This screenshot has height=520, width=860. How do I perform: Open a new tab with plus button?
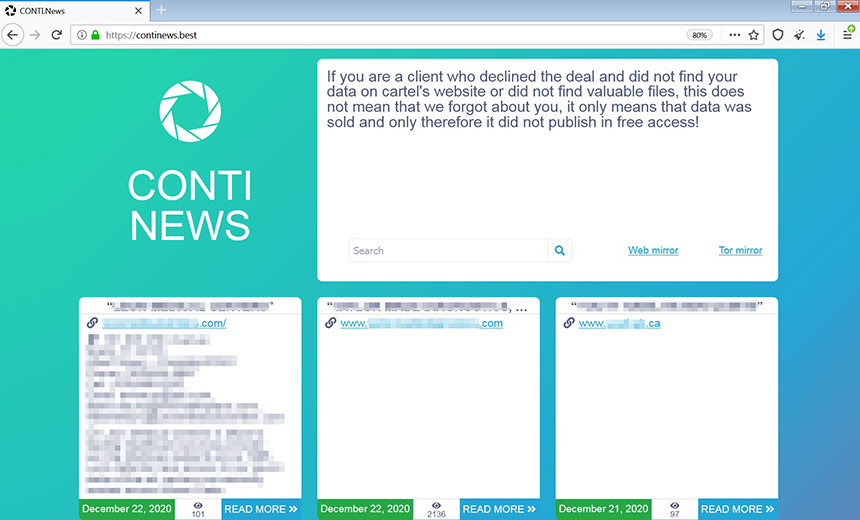click(x=161, y=10)
